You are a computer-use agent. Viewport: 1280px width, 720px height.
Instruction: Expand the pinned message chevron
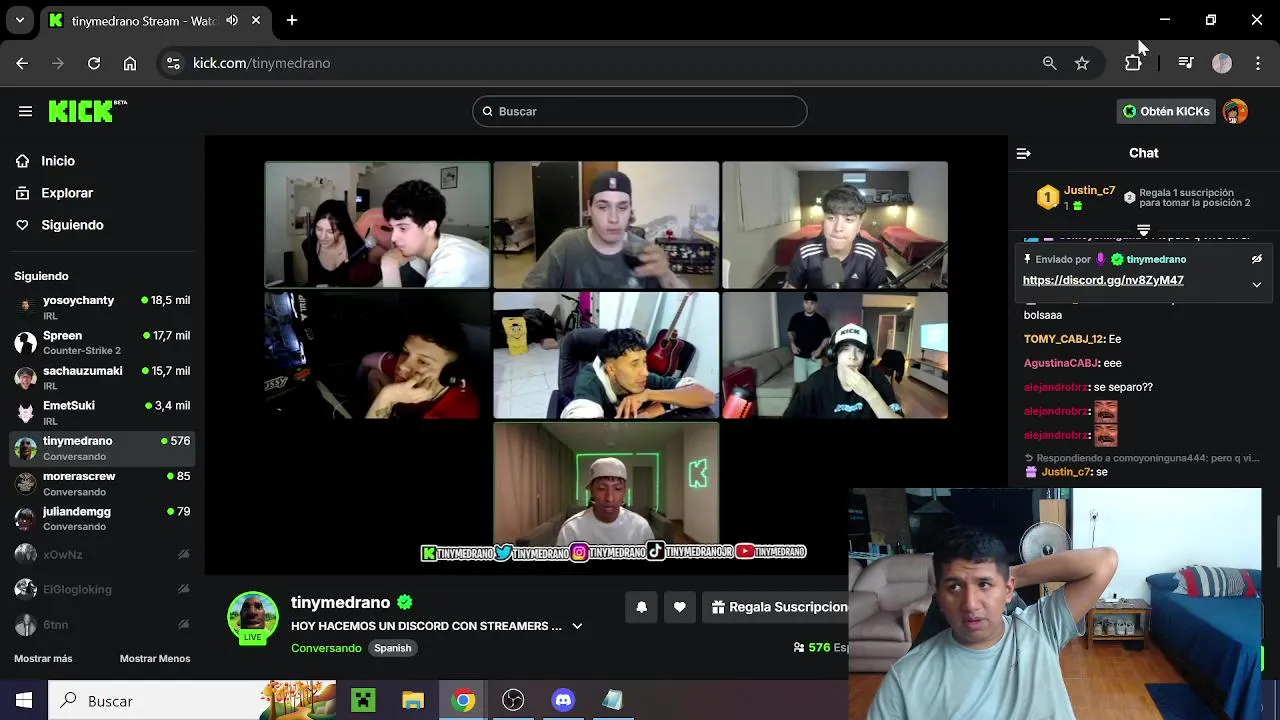pyautogui.click(x=1257, y=284)
